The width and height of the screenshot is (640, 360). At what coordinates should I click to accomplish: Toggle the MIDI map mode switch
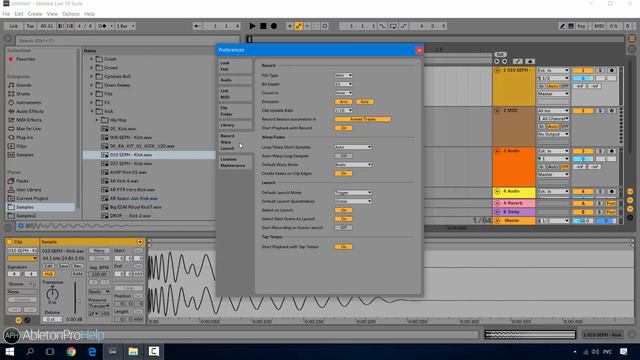point(599,26)
